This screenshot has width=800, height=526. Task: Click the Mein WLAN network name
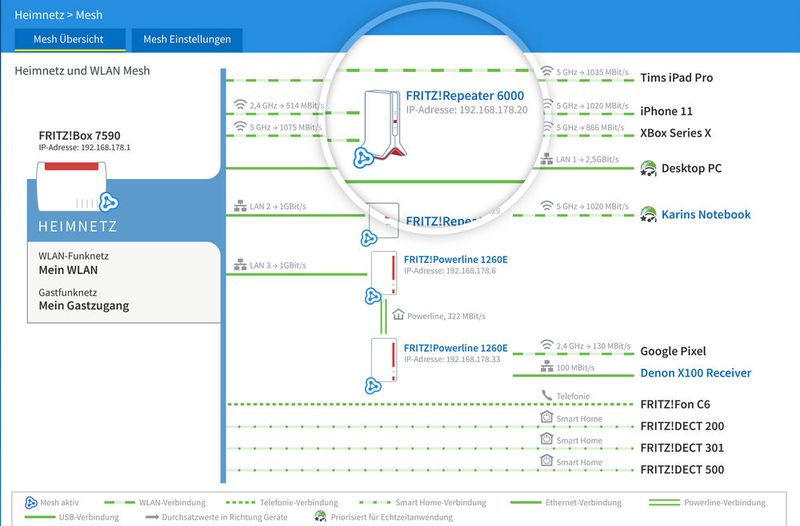click(x=68, y=270)
